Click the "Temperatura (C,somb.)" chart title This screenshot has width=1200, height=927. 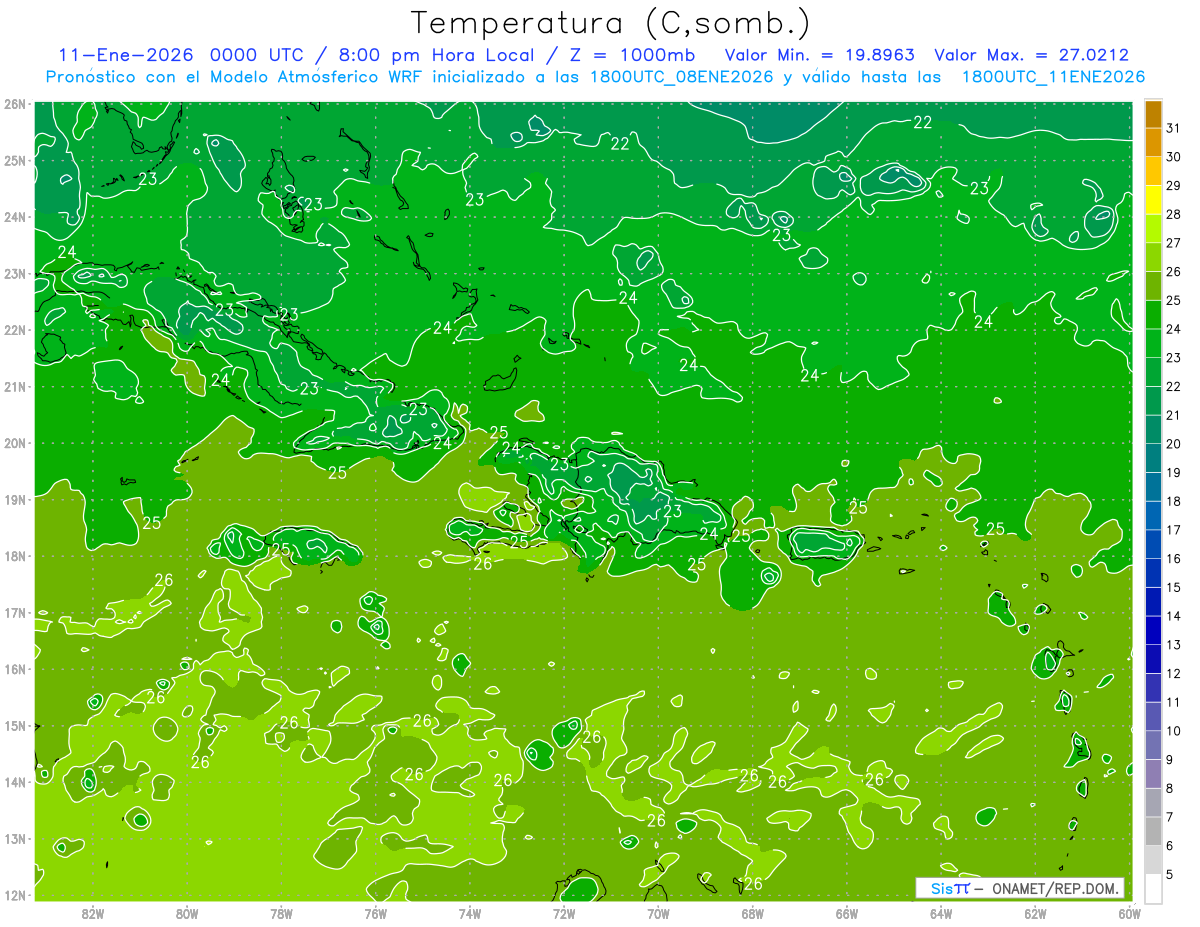pos(611,24)
